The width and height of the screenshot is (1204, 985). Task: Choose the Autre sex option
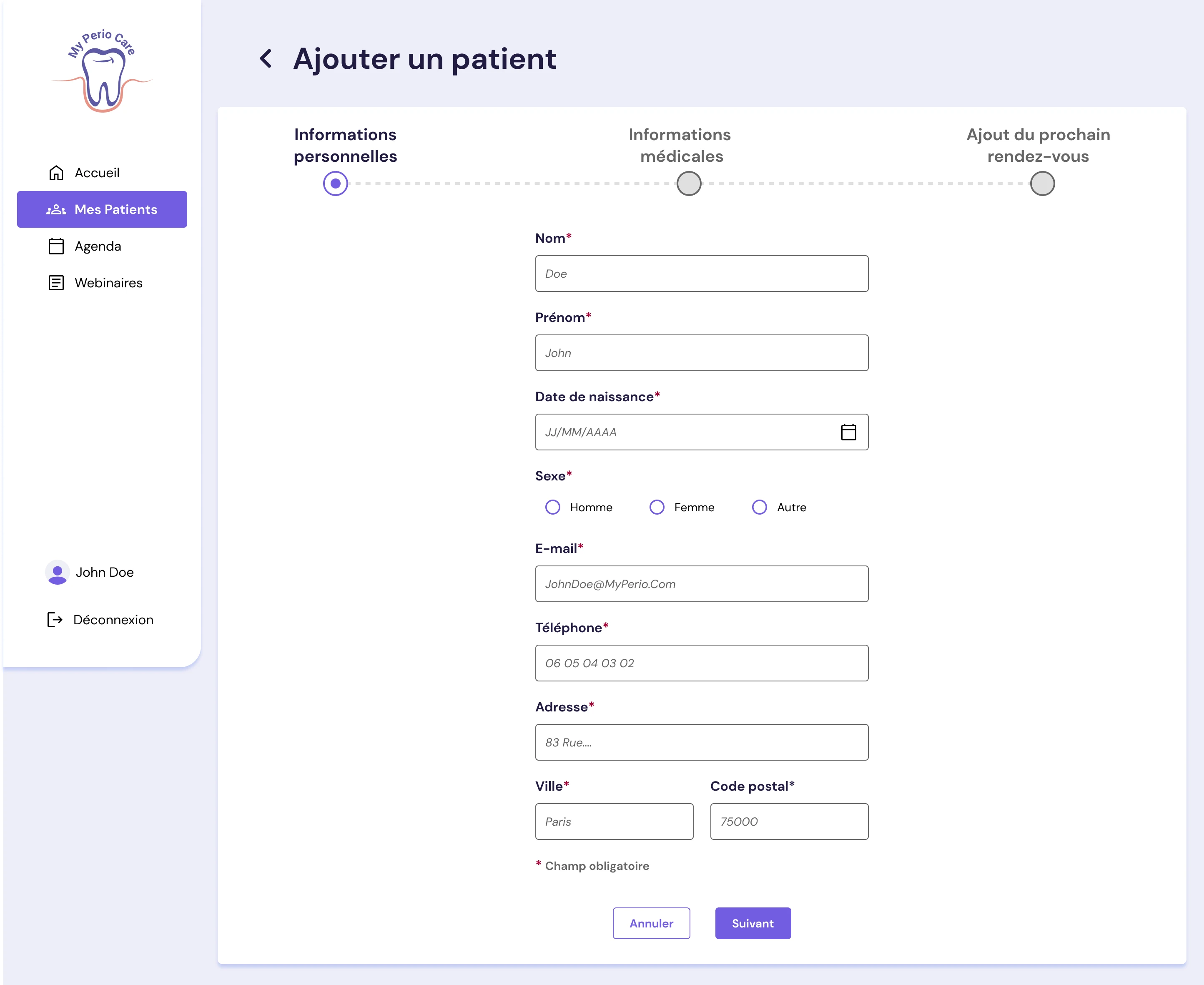[759, 507]
